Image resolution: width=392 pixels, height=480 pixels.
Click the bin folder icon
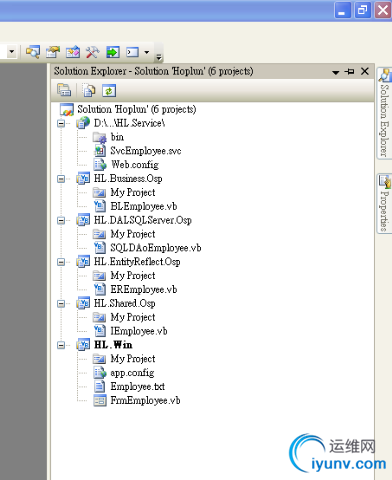(100, 137)
